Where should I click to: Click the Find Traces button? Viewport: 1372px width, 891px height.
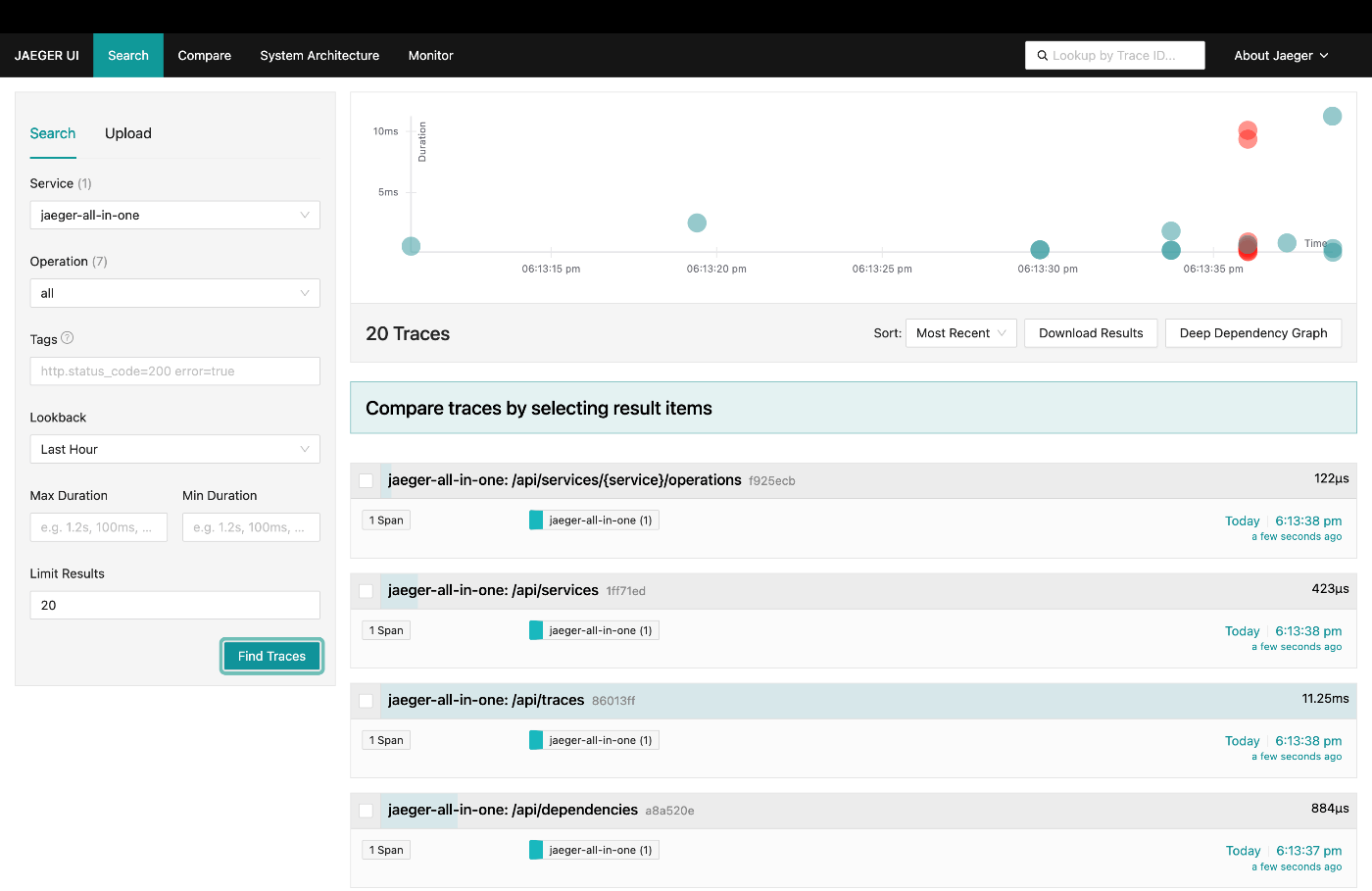click(271, 656)
